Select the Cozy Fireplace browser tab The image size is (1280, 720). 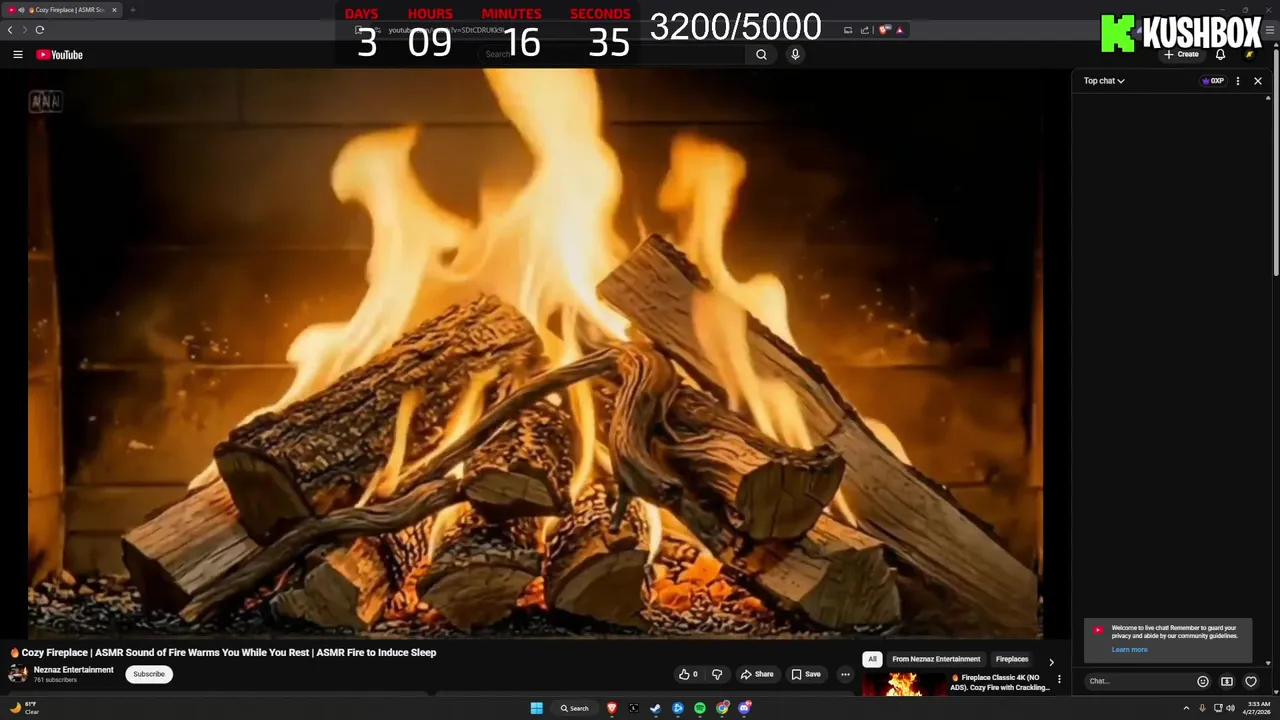[x=63, y=10]
